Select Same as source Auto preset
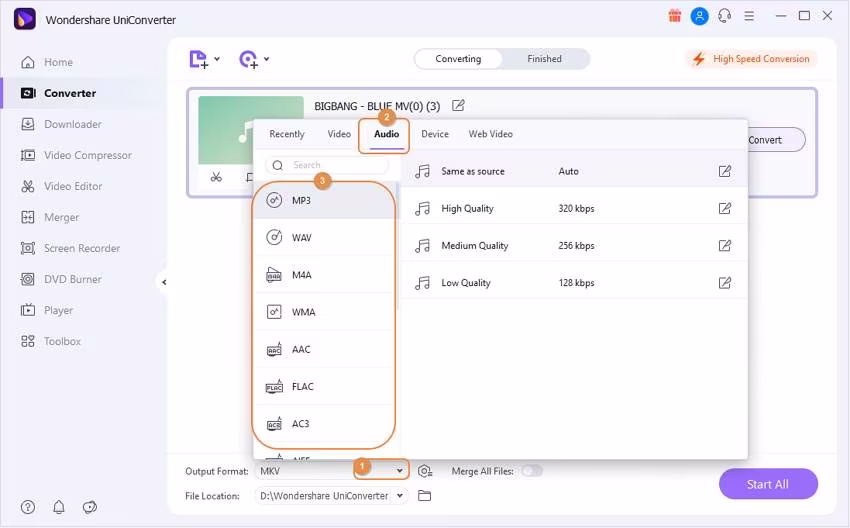This screenshot has height=528, width=850. 574,171
